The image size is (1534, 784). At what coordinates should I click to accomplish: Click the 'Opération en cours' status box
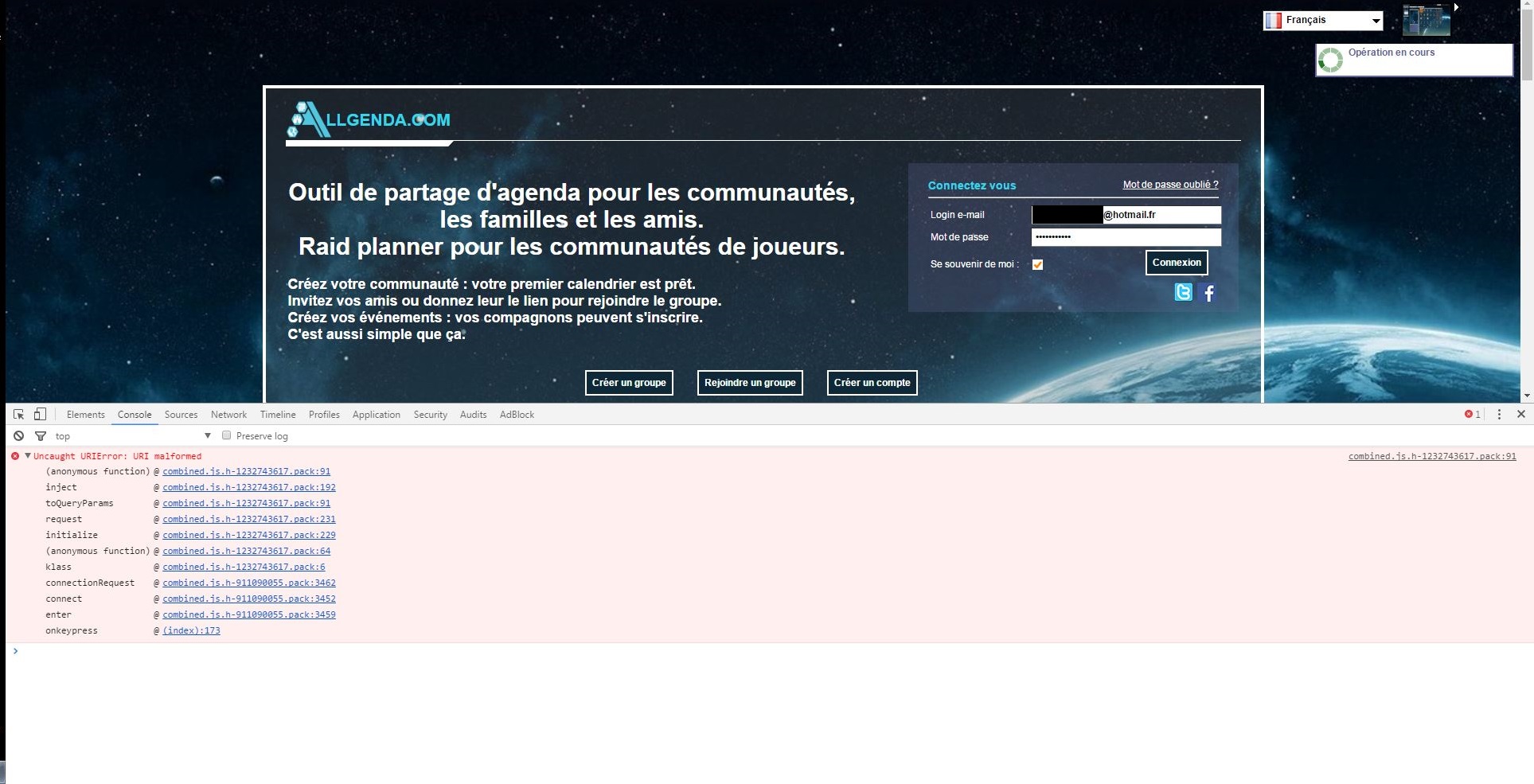click(x=1415, y=60)
